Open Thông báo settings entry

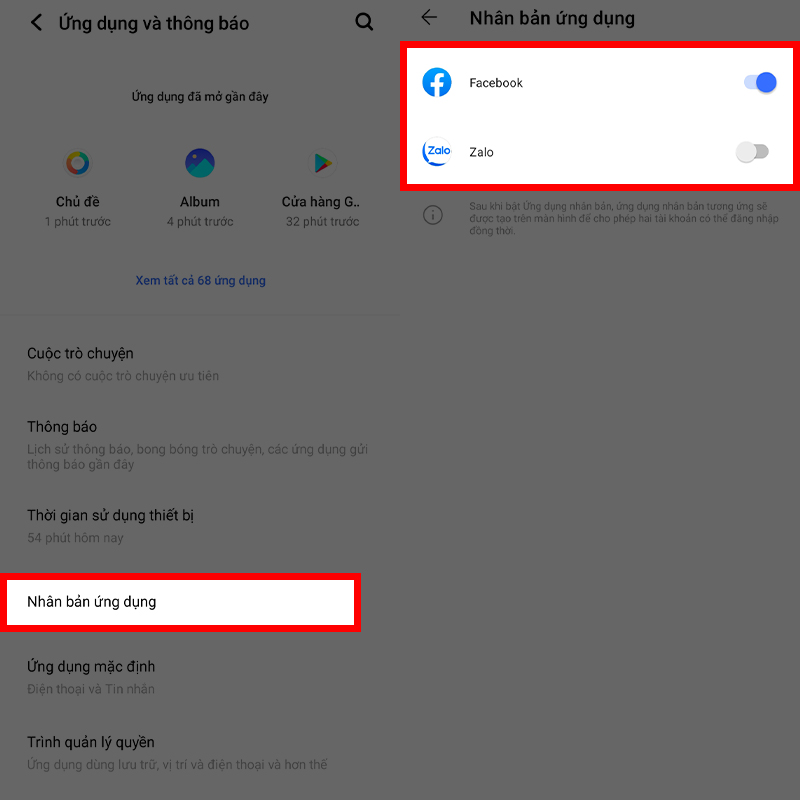click(199, 445)
